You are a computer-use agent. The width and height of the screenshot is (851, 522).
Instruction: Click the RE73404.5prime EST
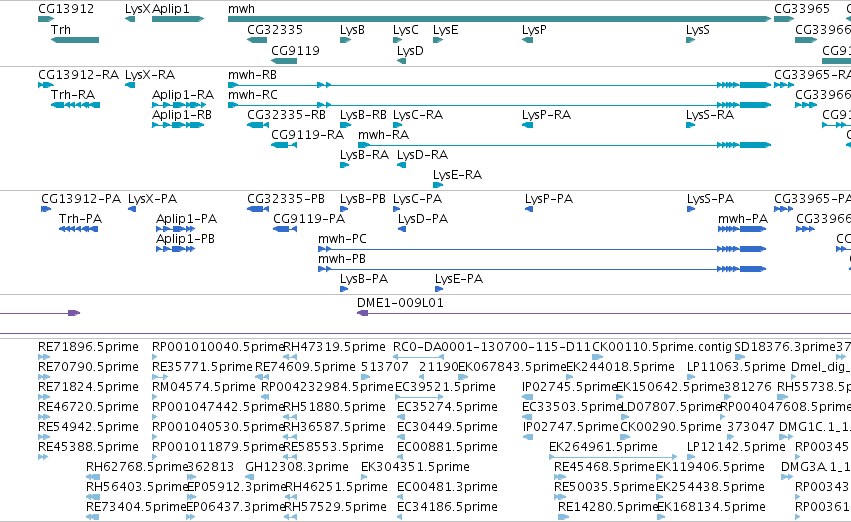point(93,517)
